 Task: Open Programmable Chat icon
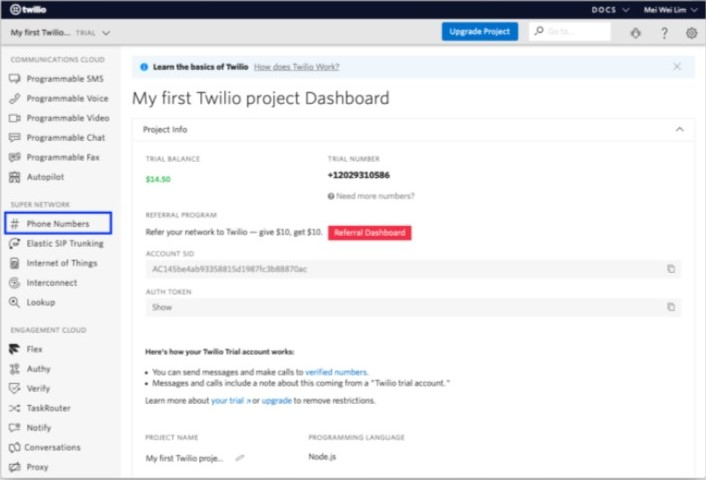(x=15, y=137)
